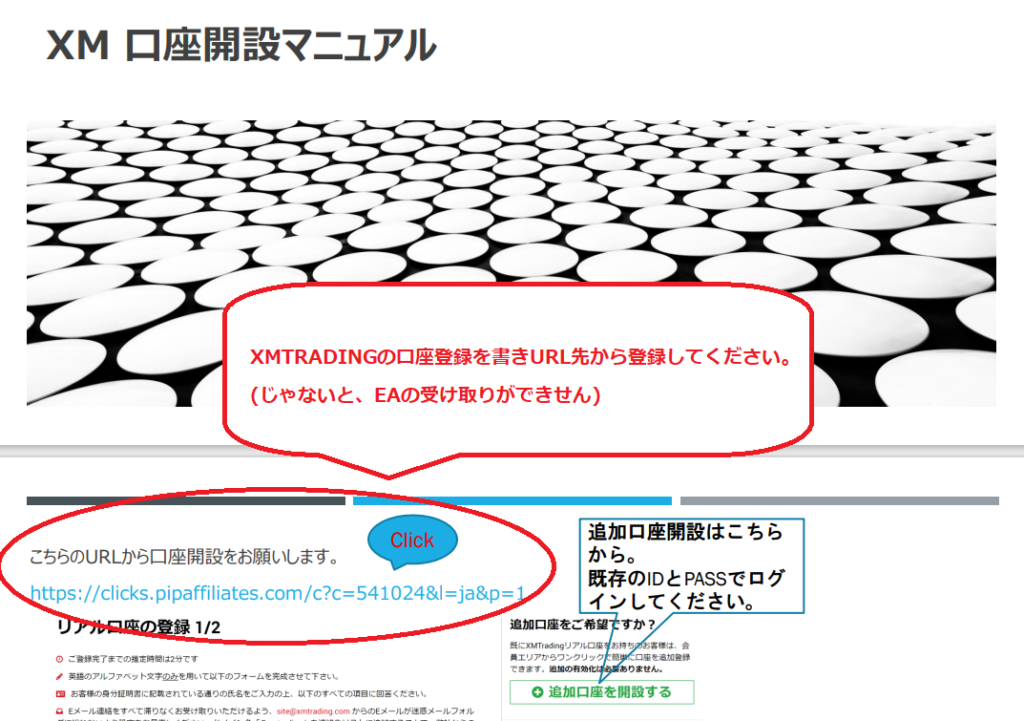The image size is (1024, 721).
Task: Click the text about 追加の有効化は必要ありません
Action: tap(607, 669)
